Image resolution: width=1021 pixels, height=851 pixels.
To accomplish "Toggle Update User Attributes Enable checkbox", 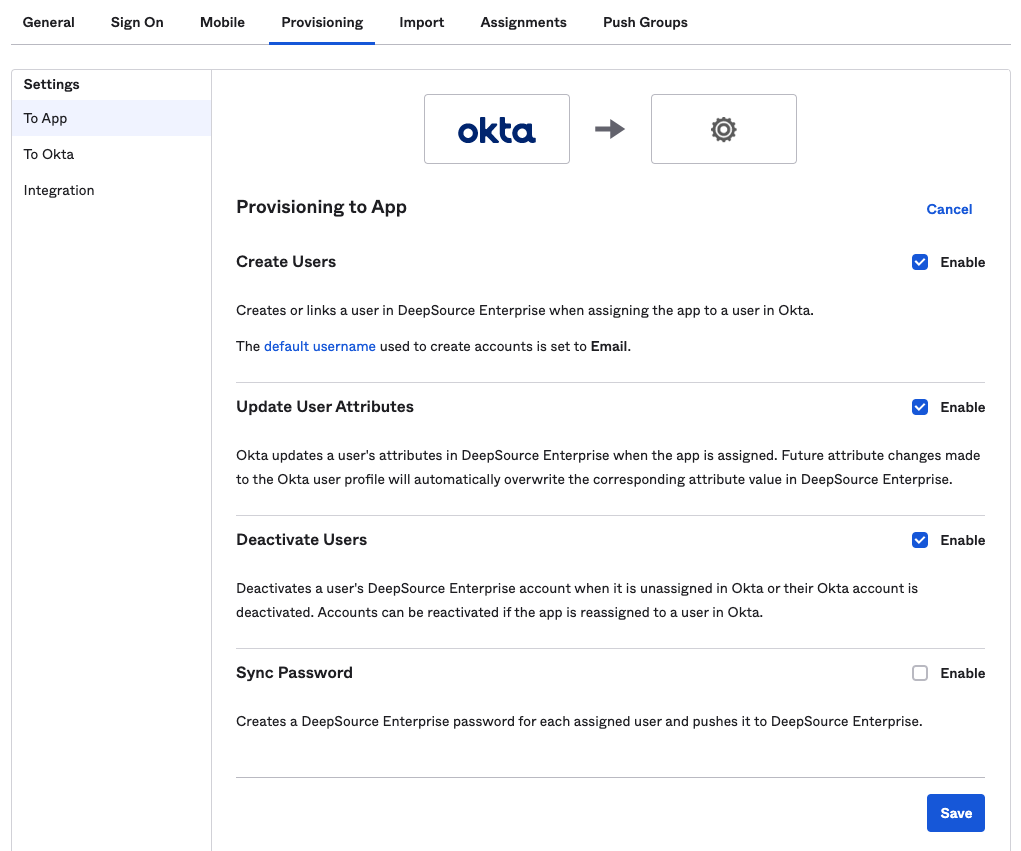I will (x=919, y=407).
